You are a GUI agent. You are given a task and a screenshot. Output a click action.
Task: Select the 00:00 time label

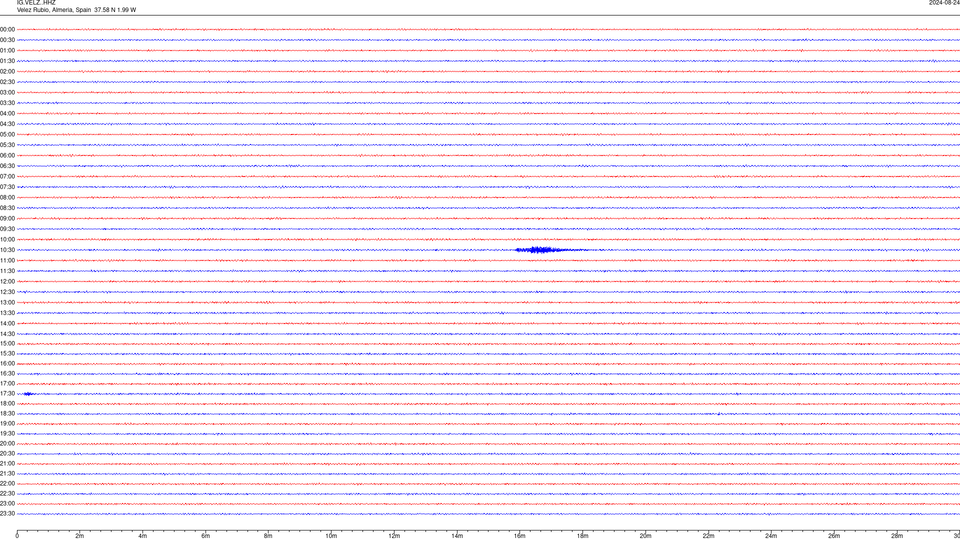click(7, 29)
